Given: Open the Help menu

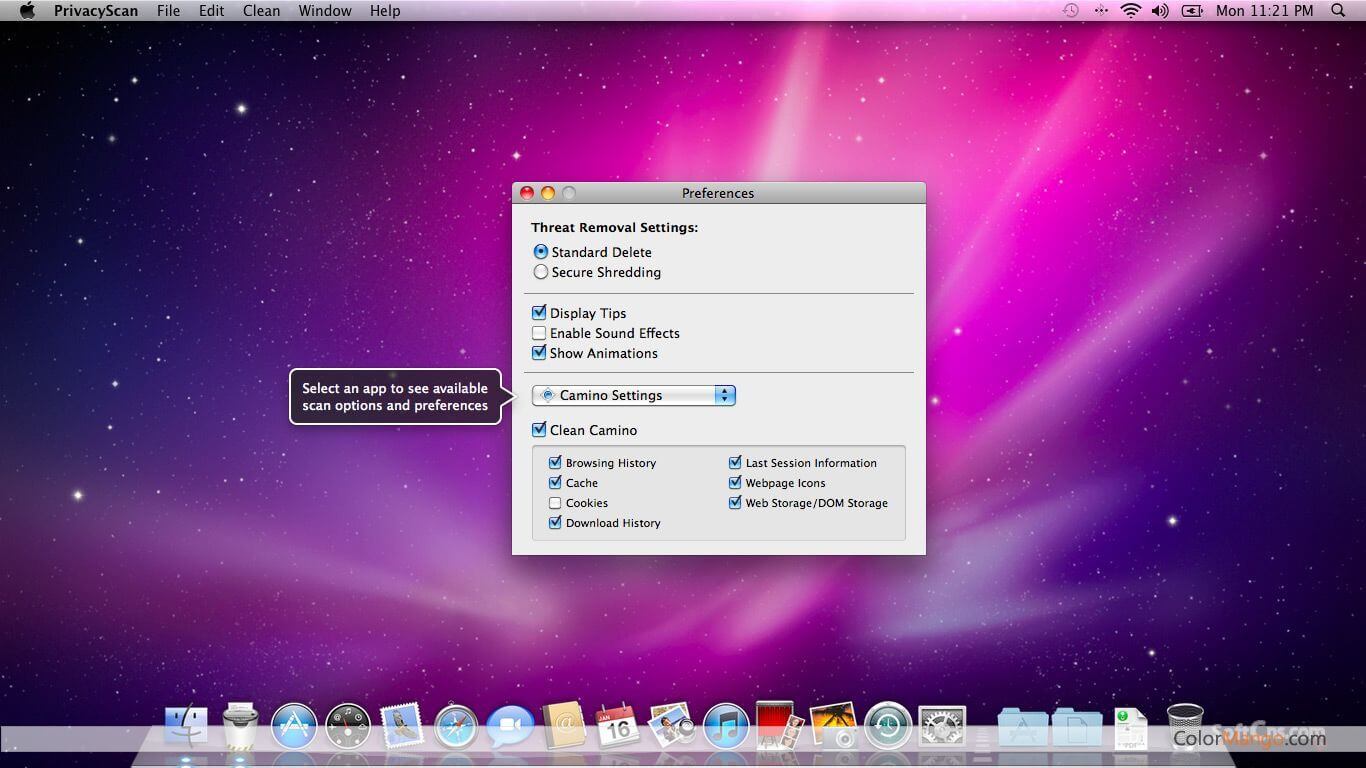Looking at the screenshot, I should [x=385, y=11].
